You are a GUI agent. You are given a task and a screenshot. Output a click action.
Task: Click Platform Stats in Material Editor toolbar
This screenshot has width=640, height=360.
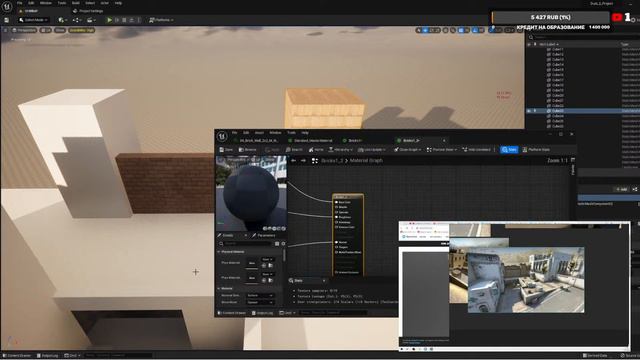pyautogui.click(x=536, y=150)
